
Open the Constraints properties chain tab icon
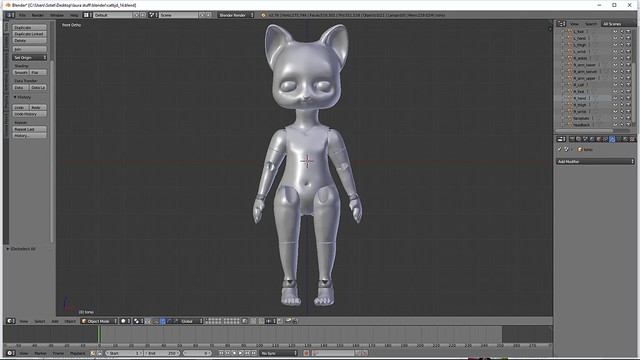(x=605, y=139)
